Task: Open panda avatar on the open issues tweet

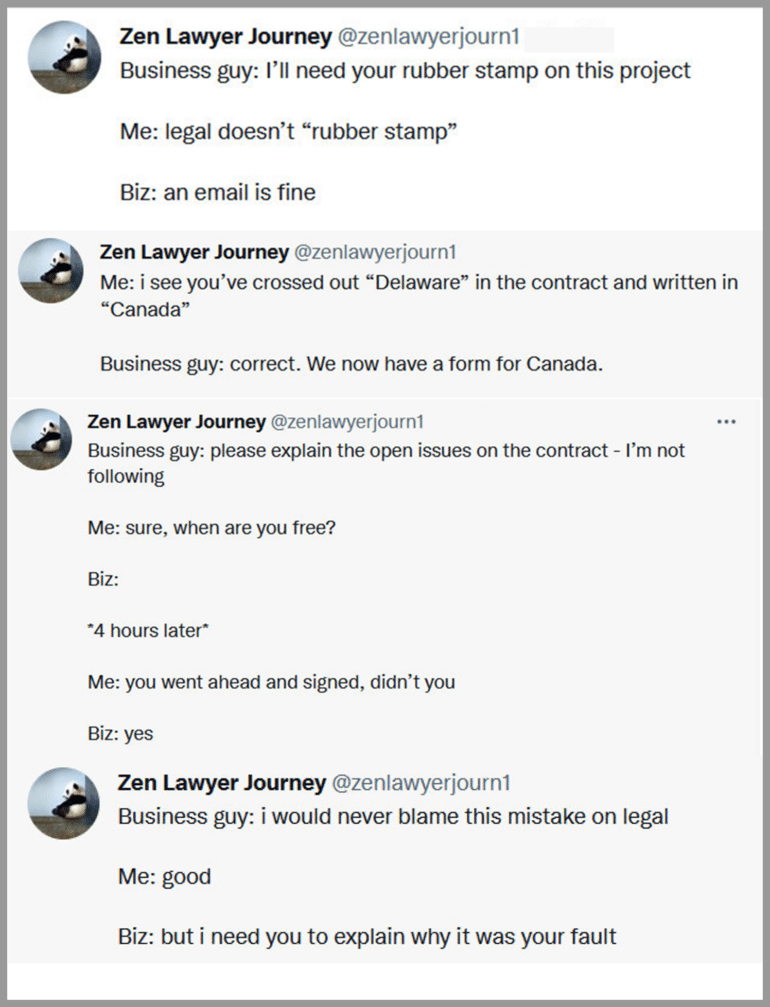Action: pos(41,439)
